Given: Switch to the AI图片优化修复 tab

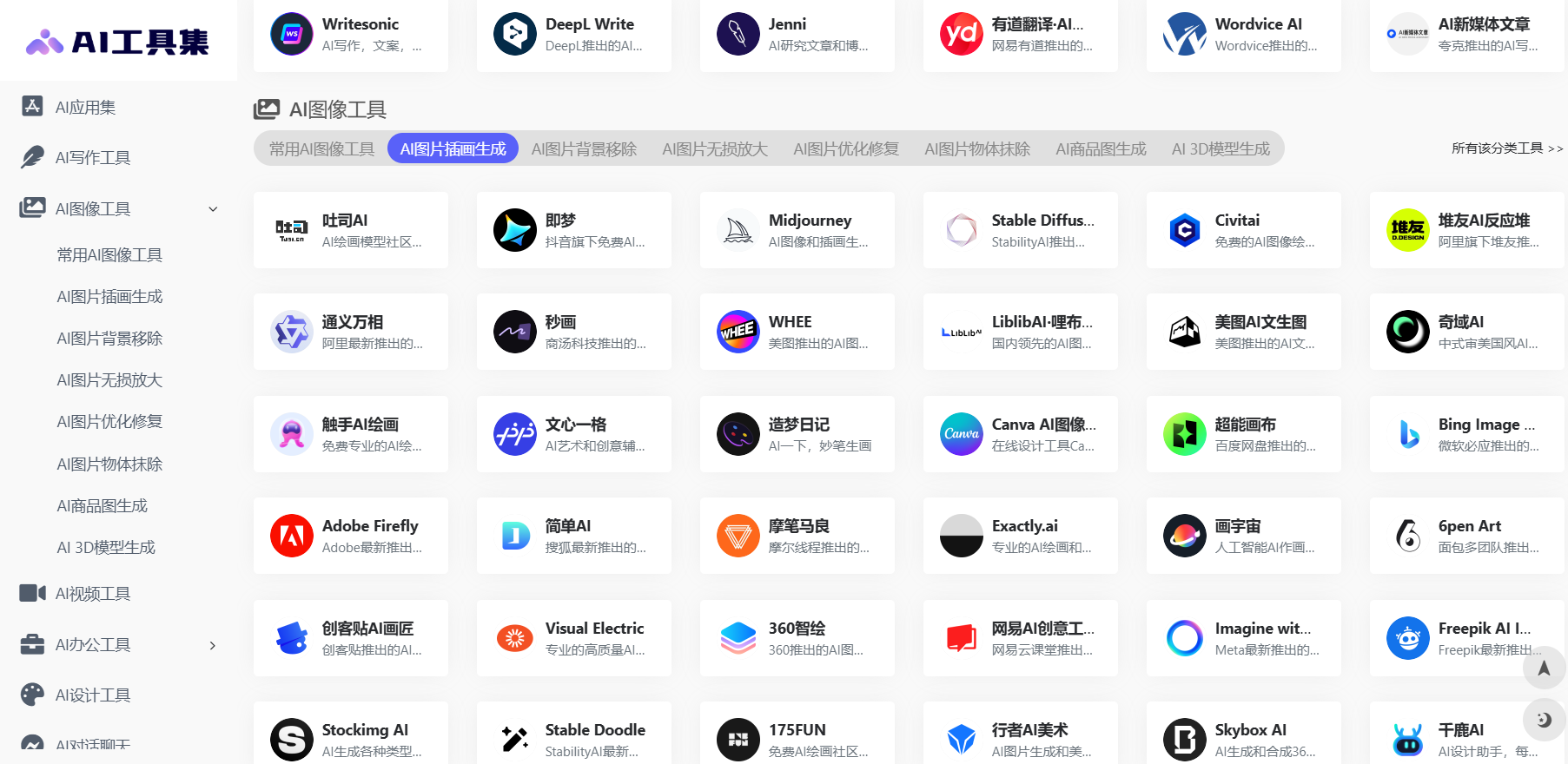Looking at the screenshot, I should coord(846,149).
